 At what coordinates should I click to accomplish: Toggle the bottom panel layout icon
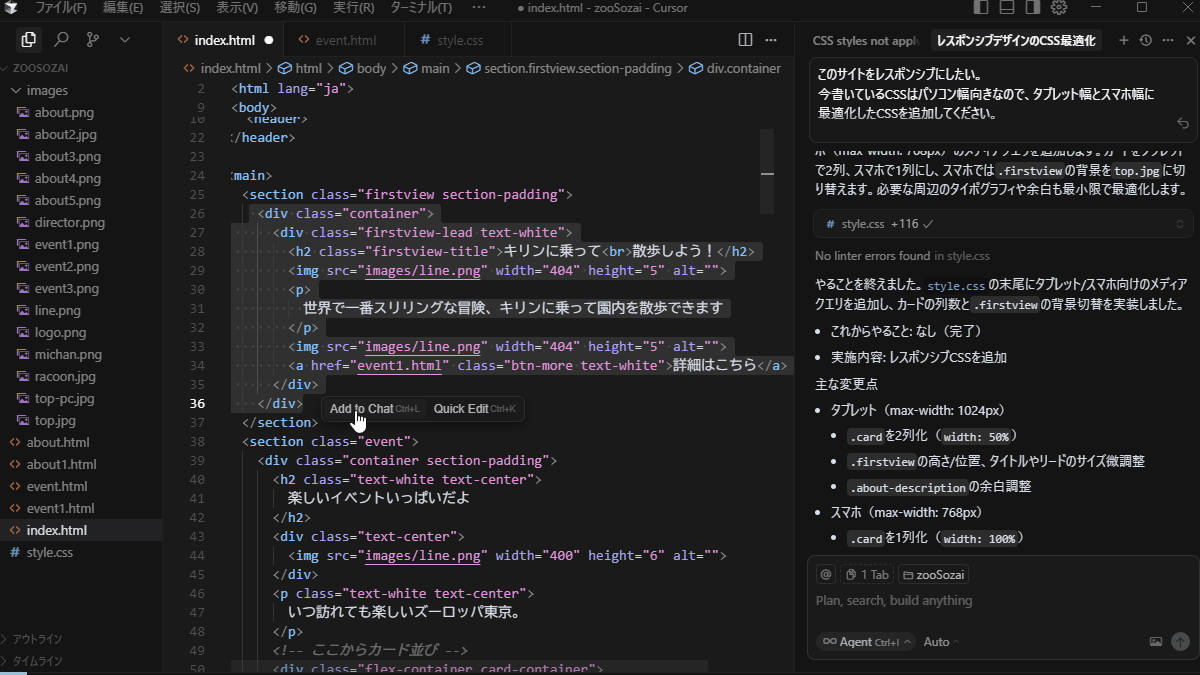point(1007,8)
